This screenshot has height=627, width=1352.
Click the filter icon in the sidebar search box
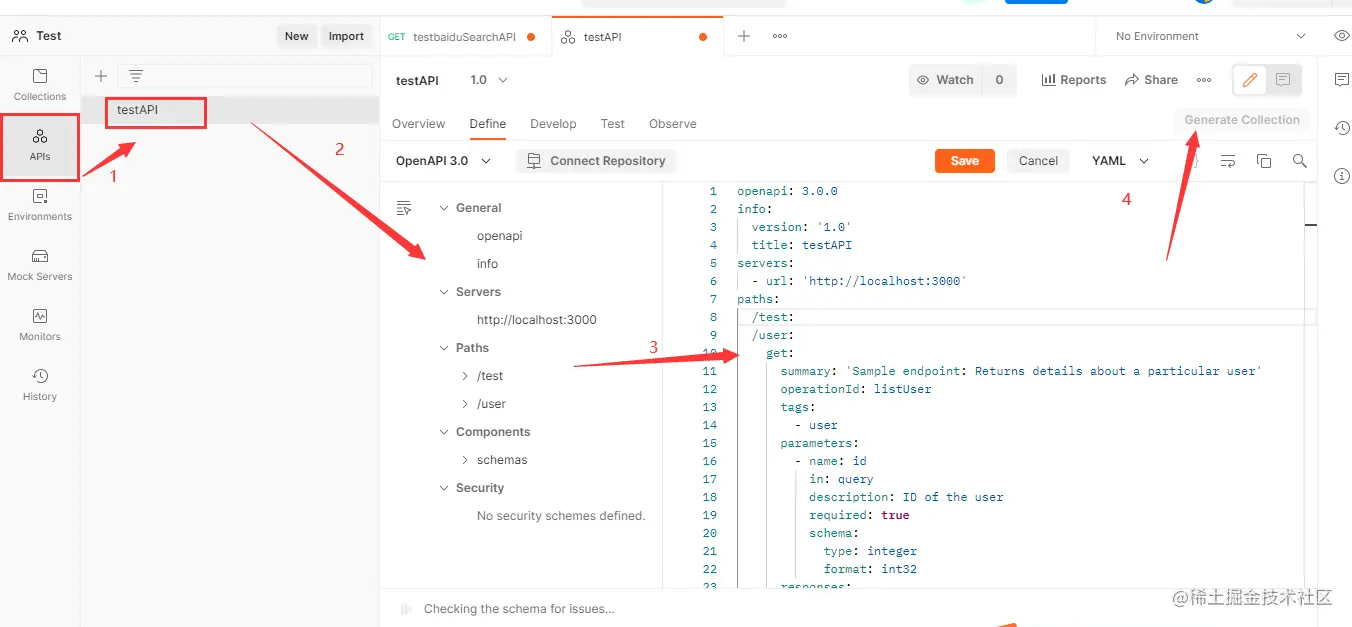click(x=136, y=76)
